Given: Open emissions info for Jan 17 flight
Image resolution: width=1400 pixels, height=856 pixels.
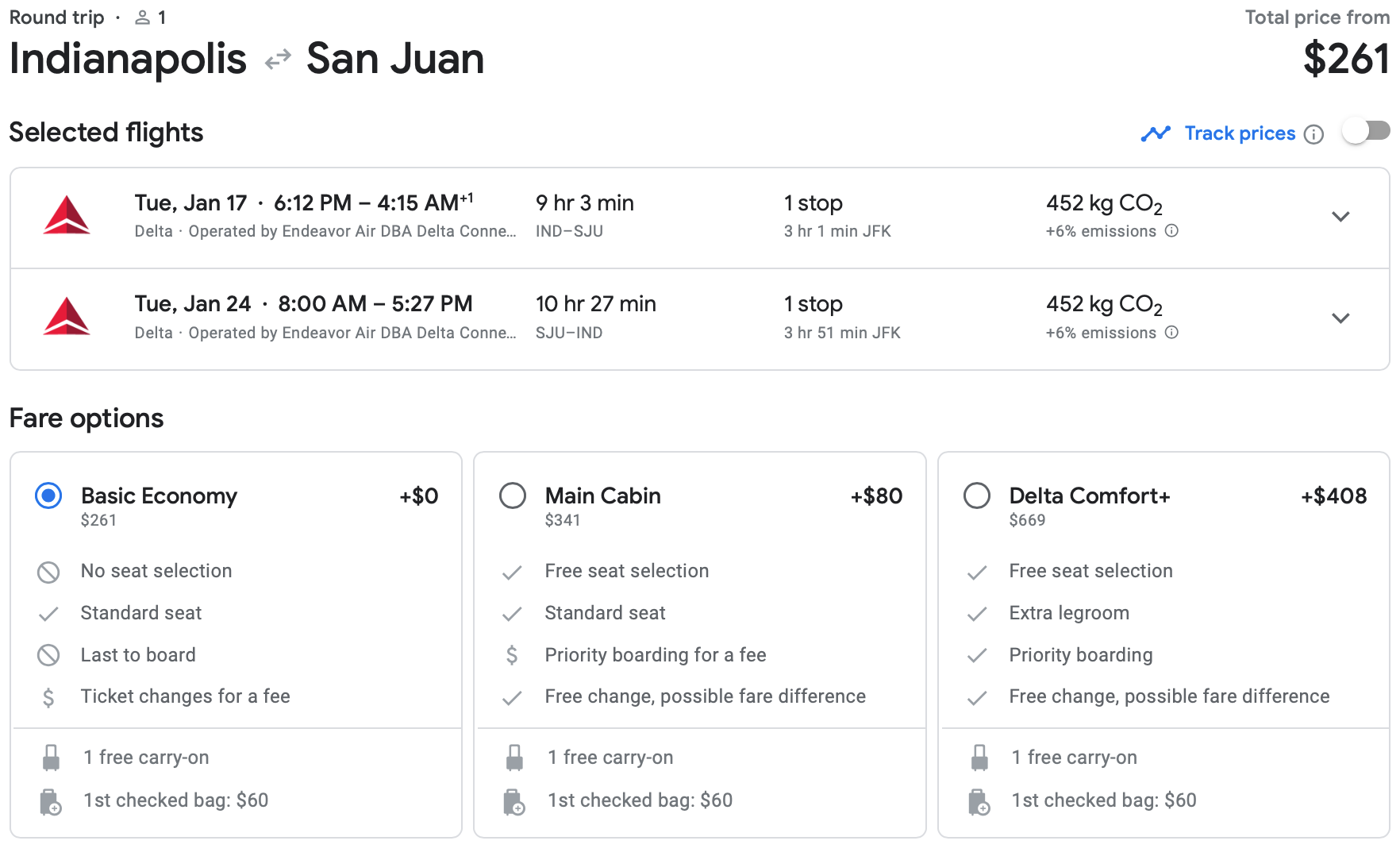Looking at the screenshot, I should point(1171,231).
